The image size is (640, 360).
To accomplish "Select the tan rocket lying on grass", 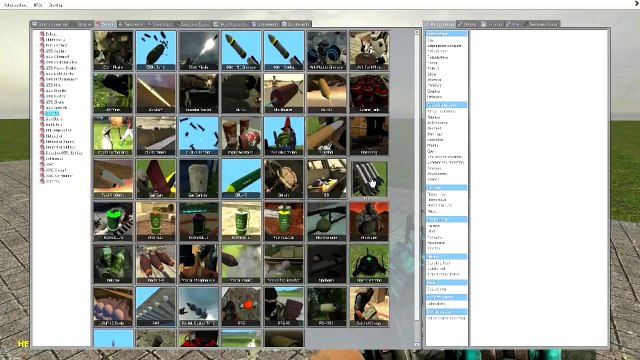I will (327, 136).
